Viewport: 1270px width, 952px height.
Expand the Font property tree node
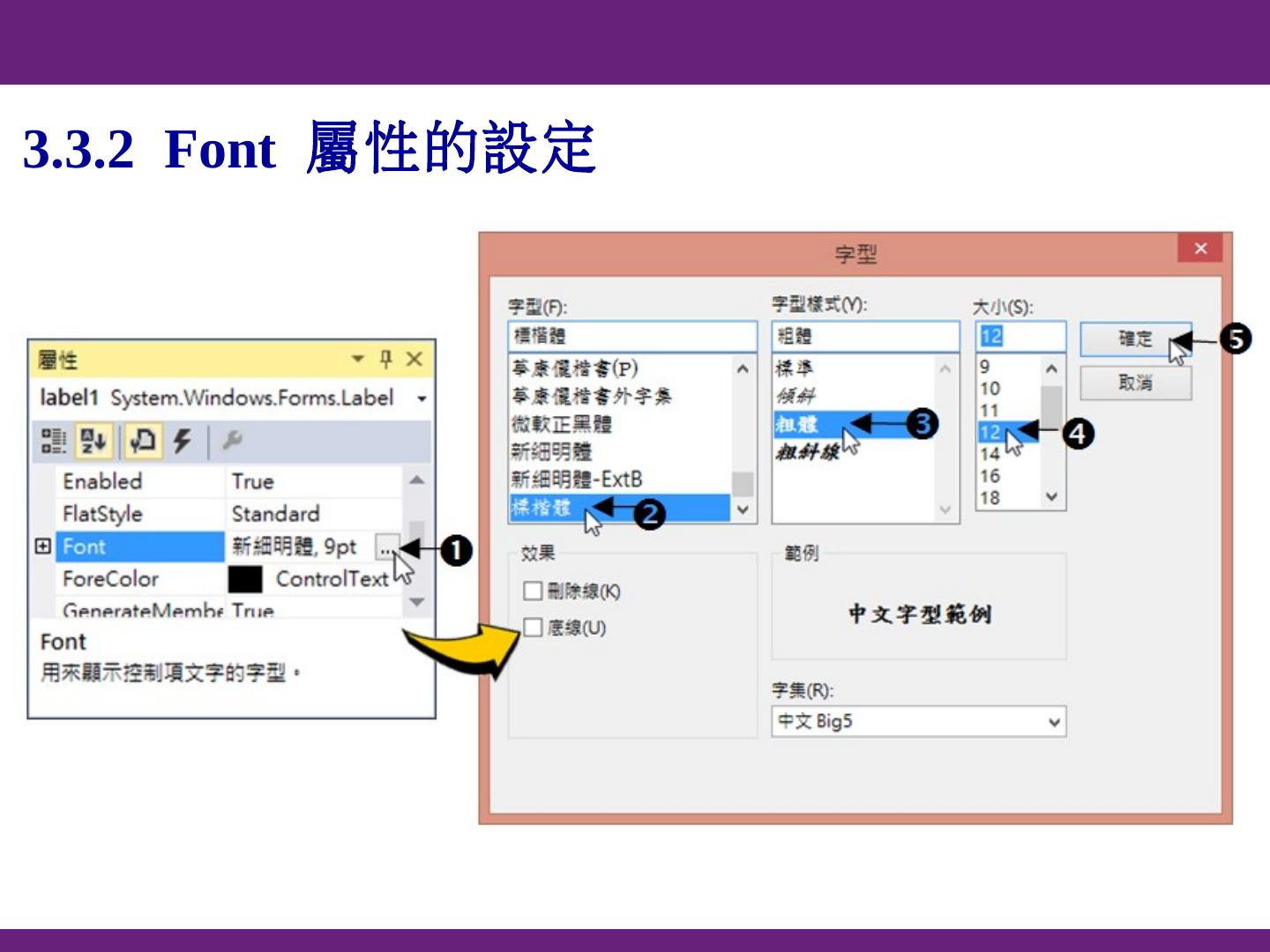(x=42, y=547)
